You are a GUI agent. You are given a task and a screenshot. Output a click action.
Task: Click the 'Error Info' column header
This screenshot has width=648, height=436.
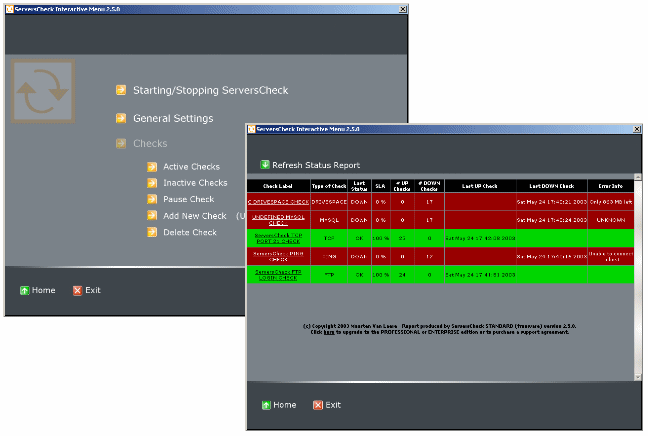(x=611, y=186)
